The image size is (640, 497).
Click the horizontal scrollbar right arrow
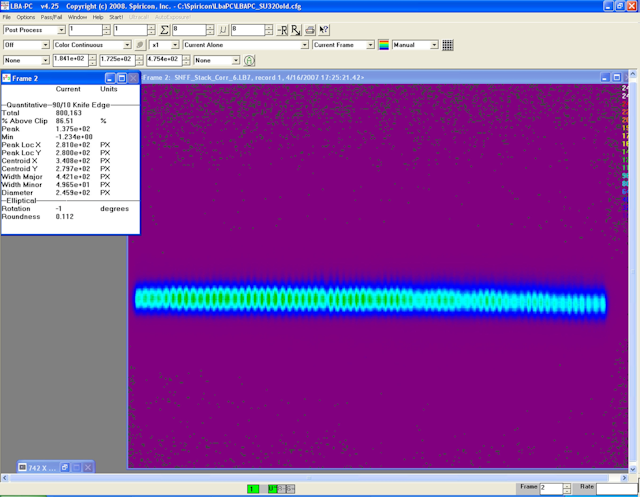[624, 478]
